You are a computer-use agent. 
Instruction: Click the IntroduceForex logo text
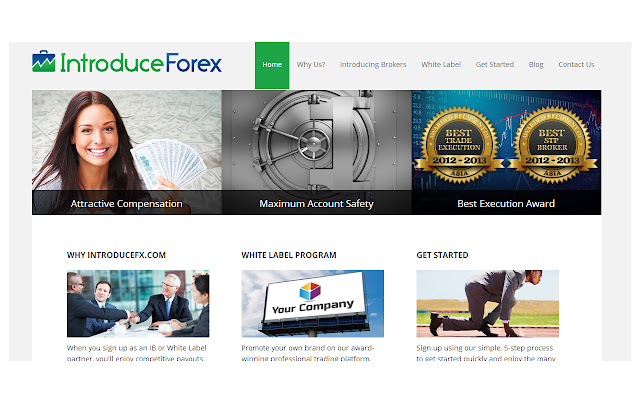[141, 63]
